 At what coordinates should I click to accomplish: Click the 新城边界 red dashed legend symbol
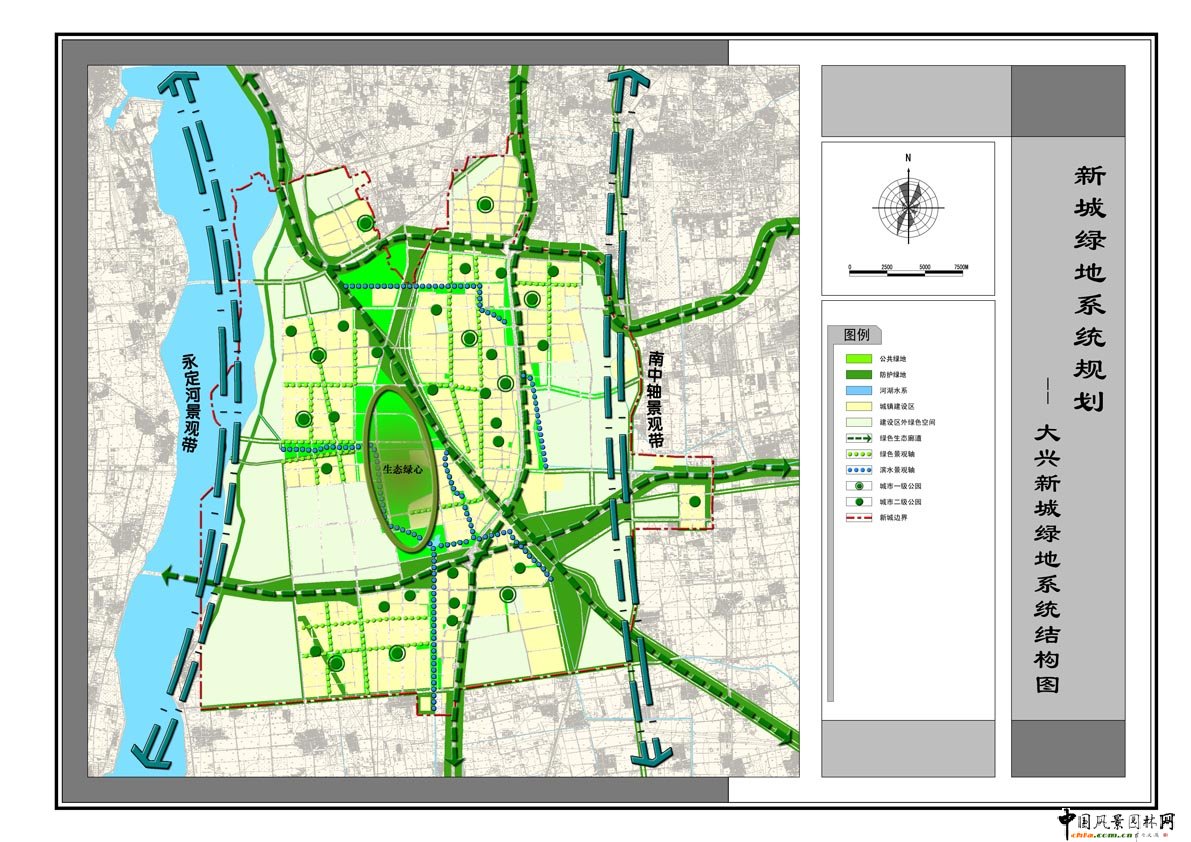(x=860, y=518)
